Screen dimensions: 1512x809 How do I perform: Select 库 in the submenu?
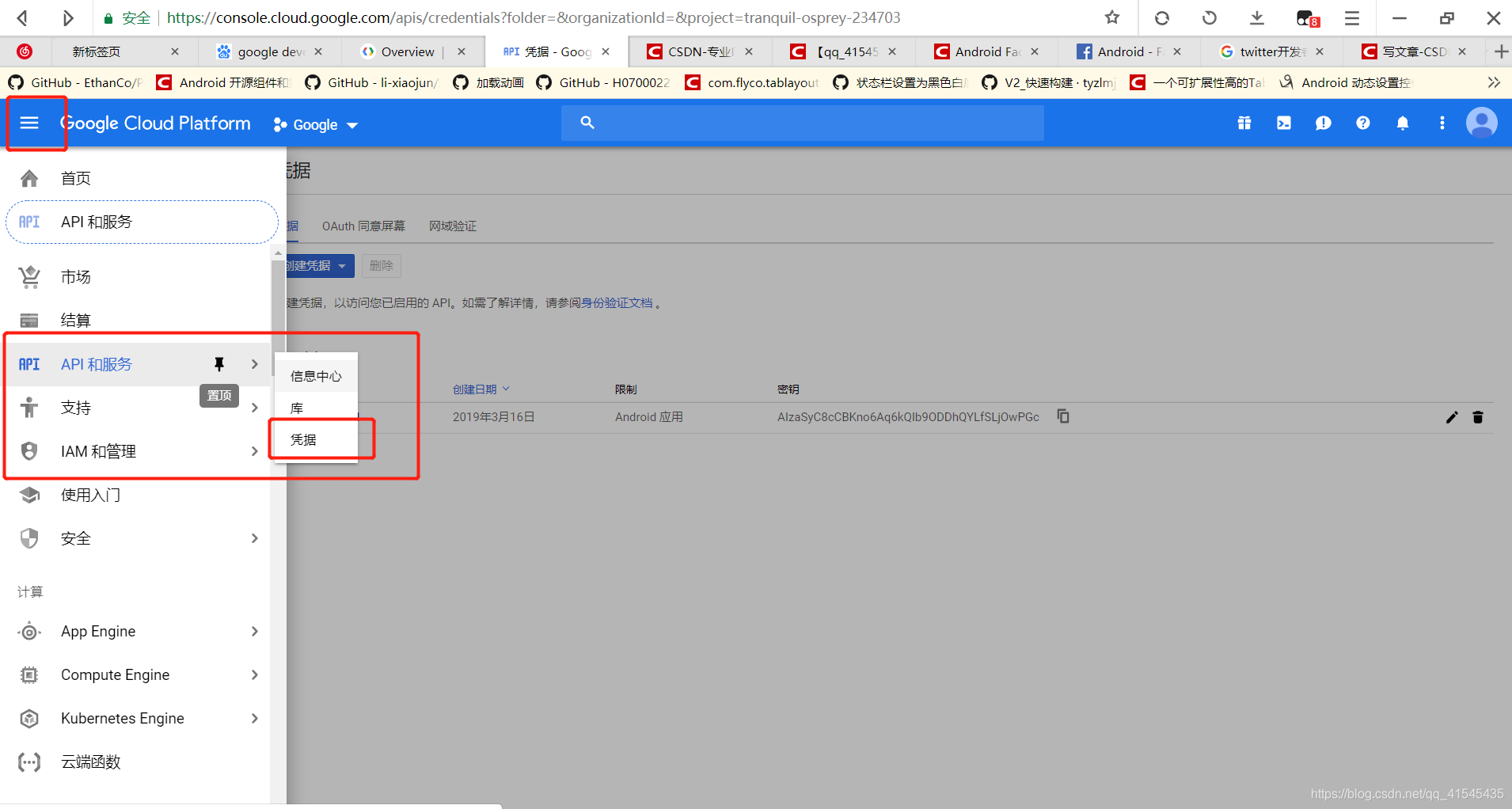click(316, 408)
